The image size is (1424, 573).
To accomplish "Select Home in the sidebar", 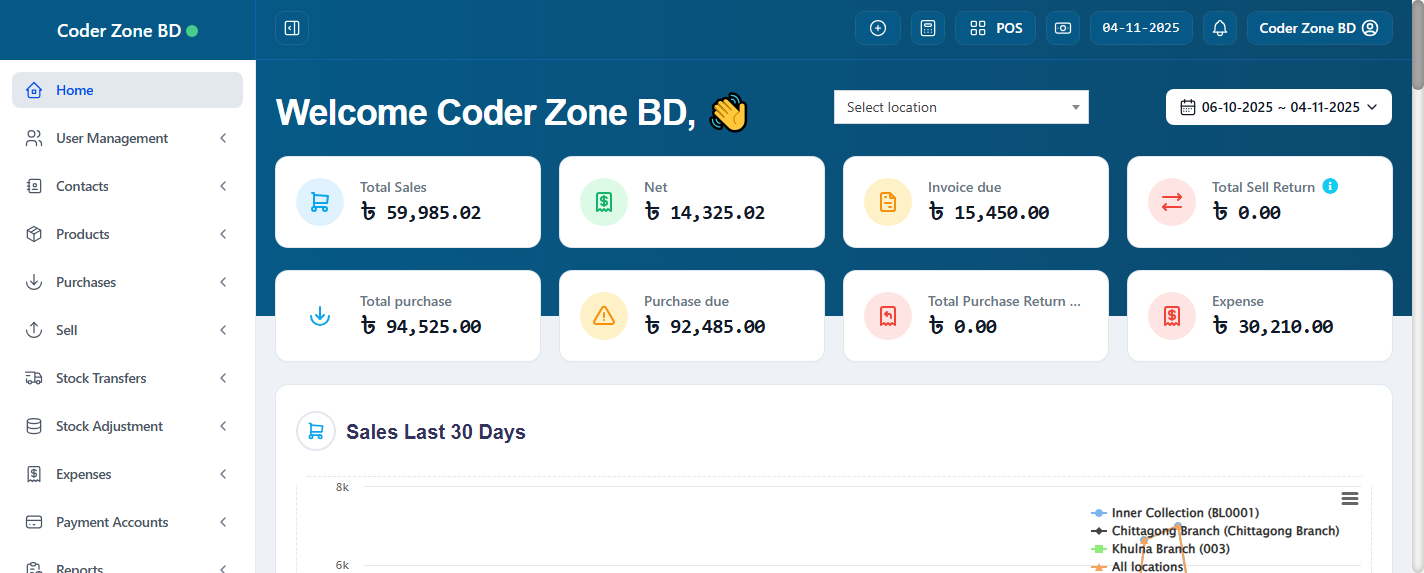I will 127,90.
